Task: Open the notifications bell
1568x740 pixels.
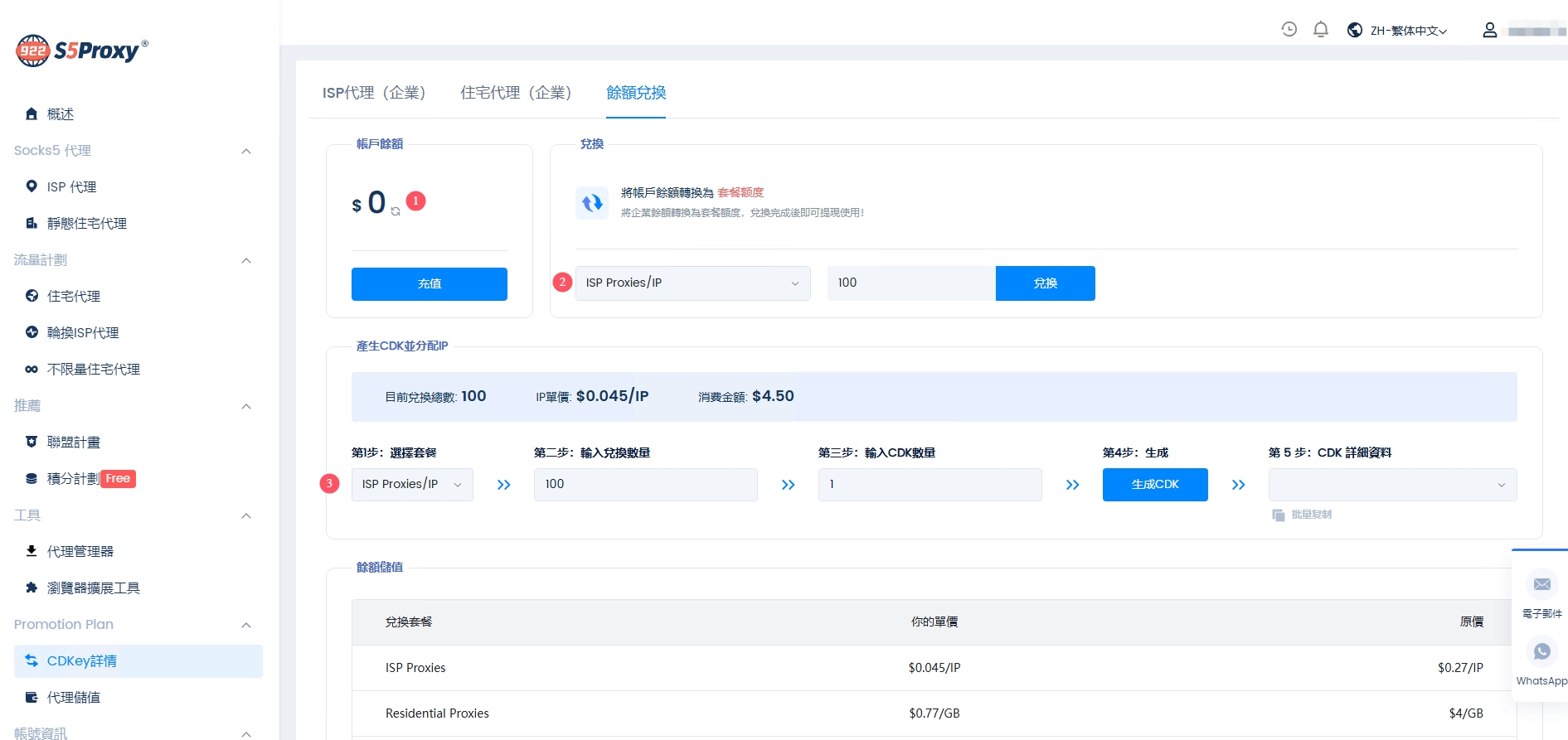Action: click(x=1321, y=30)
